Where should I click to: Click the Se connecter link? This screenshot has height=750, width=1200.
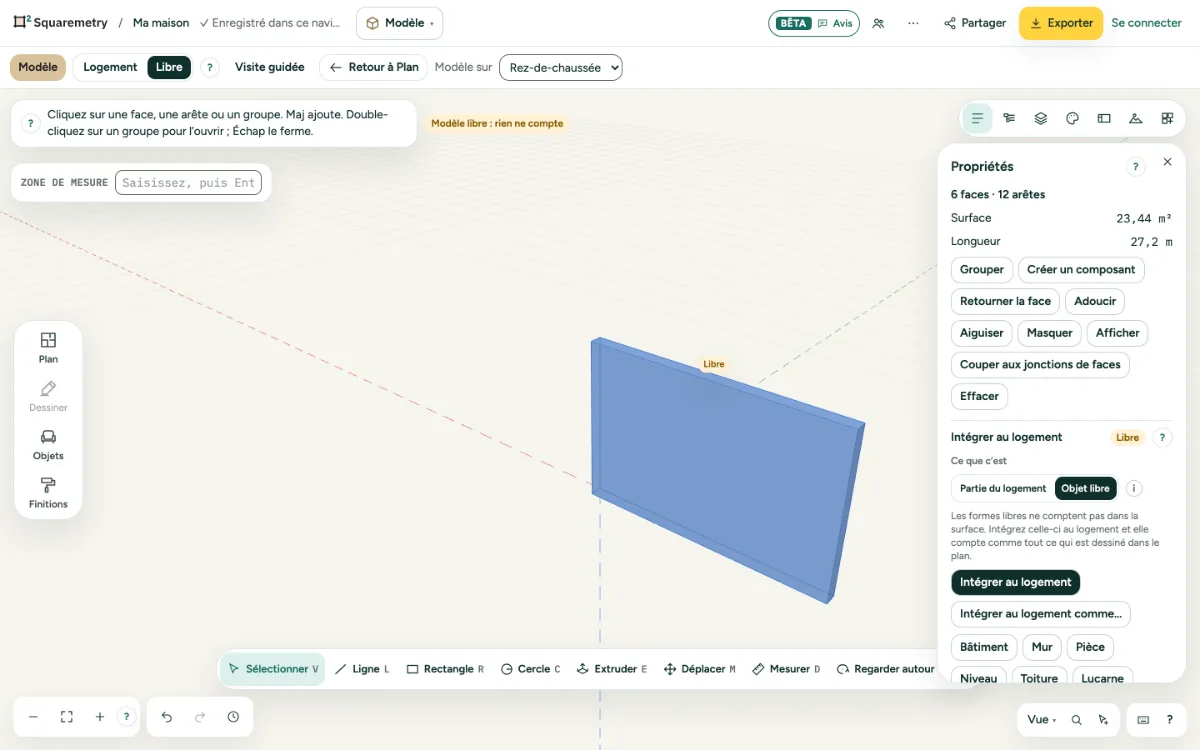(1146, 23)
